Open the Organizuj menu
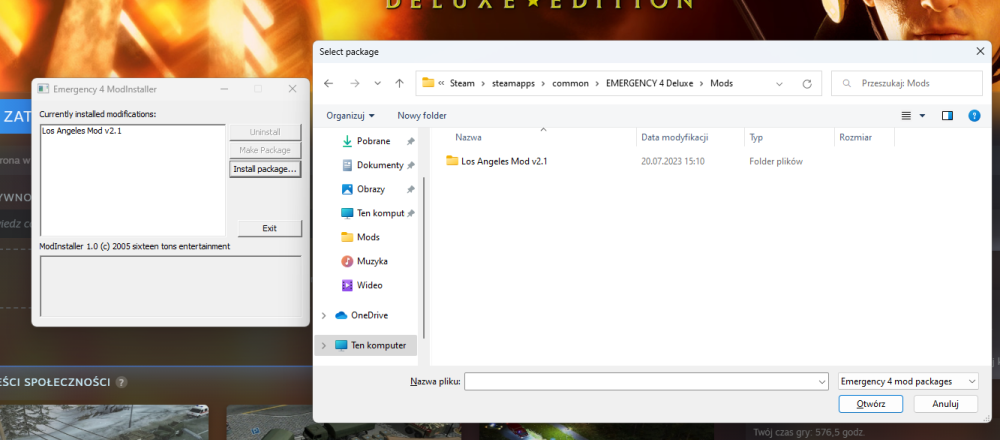 (350, 115)
